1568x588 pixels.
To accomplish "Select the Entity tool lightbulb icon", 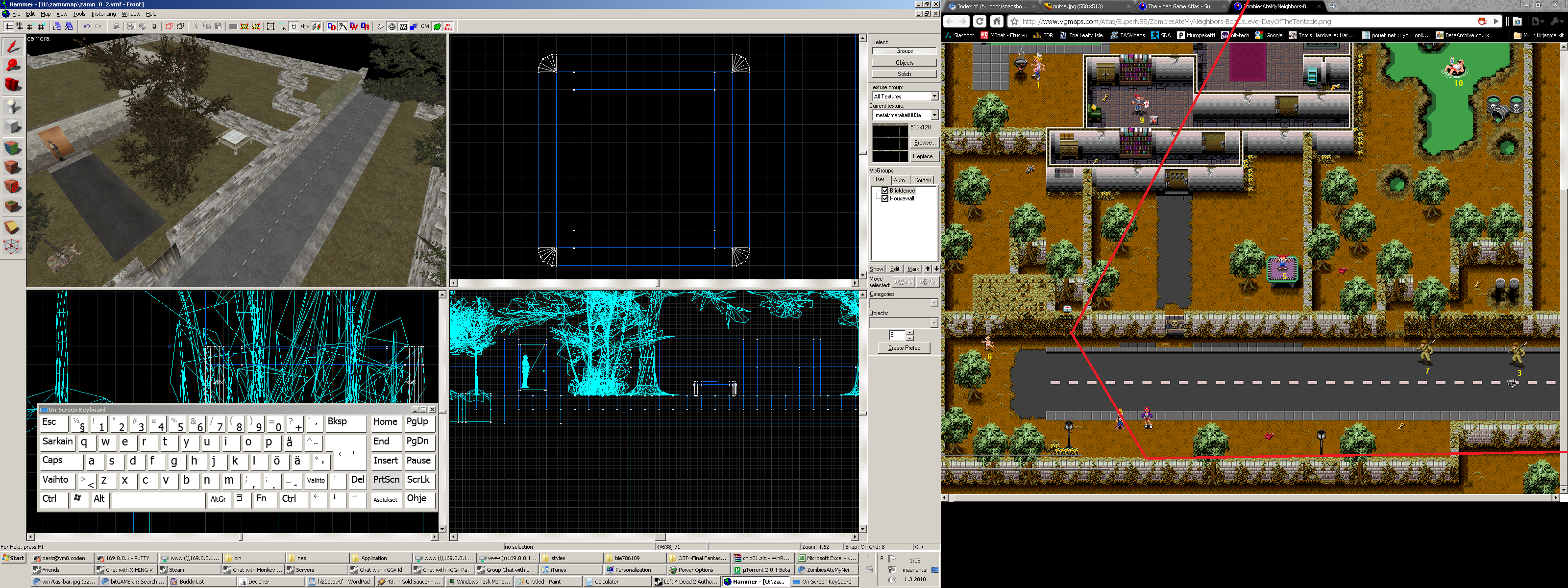I will point(13,106).
